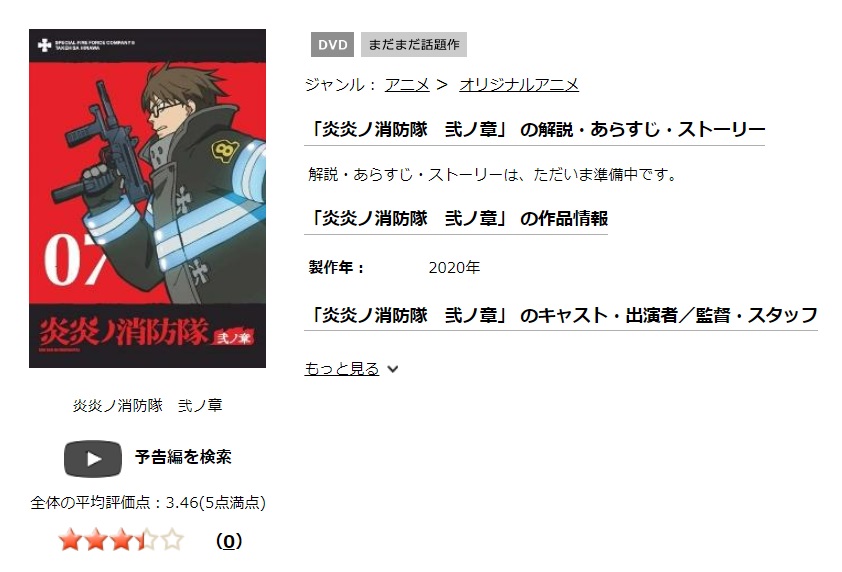The image size is (842, 572).
Task: Open the オリジナルアニメ genre link
Action: [x=519, y=84]
